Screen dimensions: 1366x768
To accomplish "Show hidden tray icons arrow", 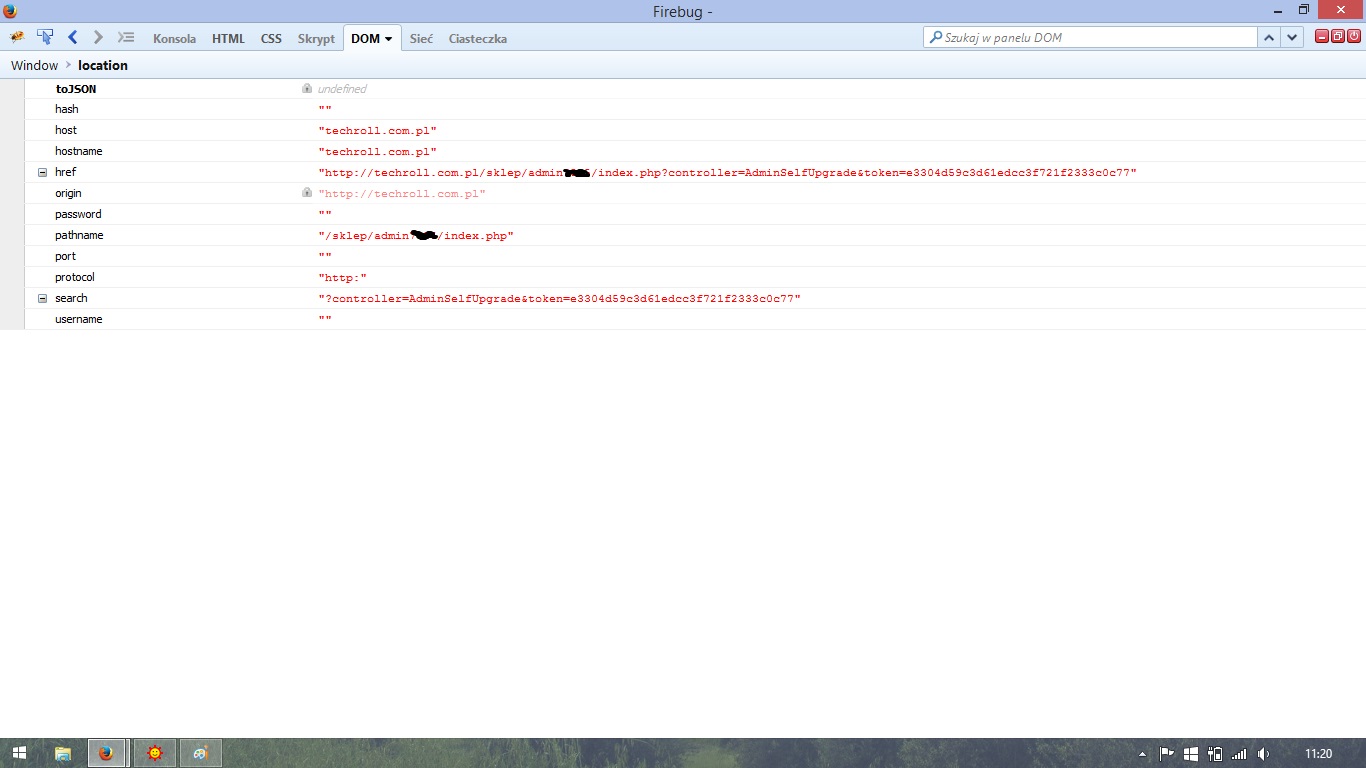I will point(1143,754).
